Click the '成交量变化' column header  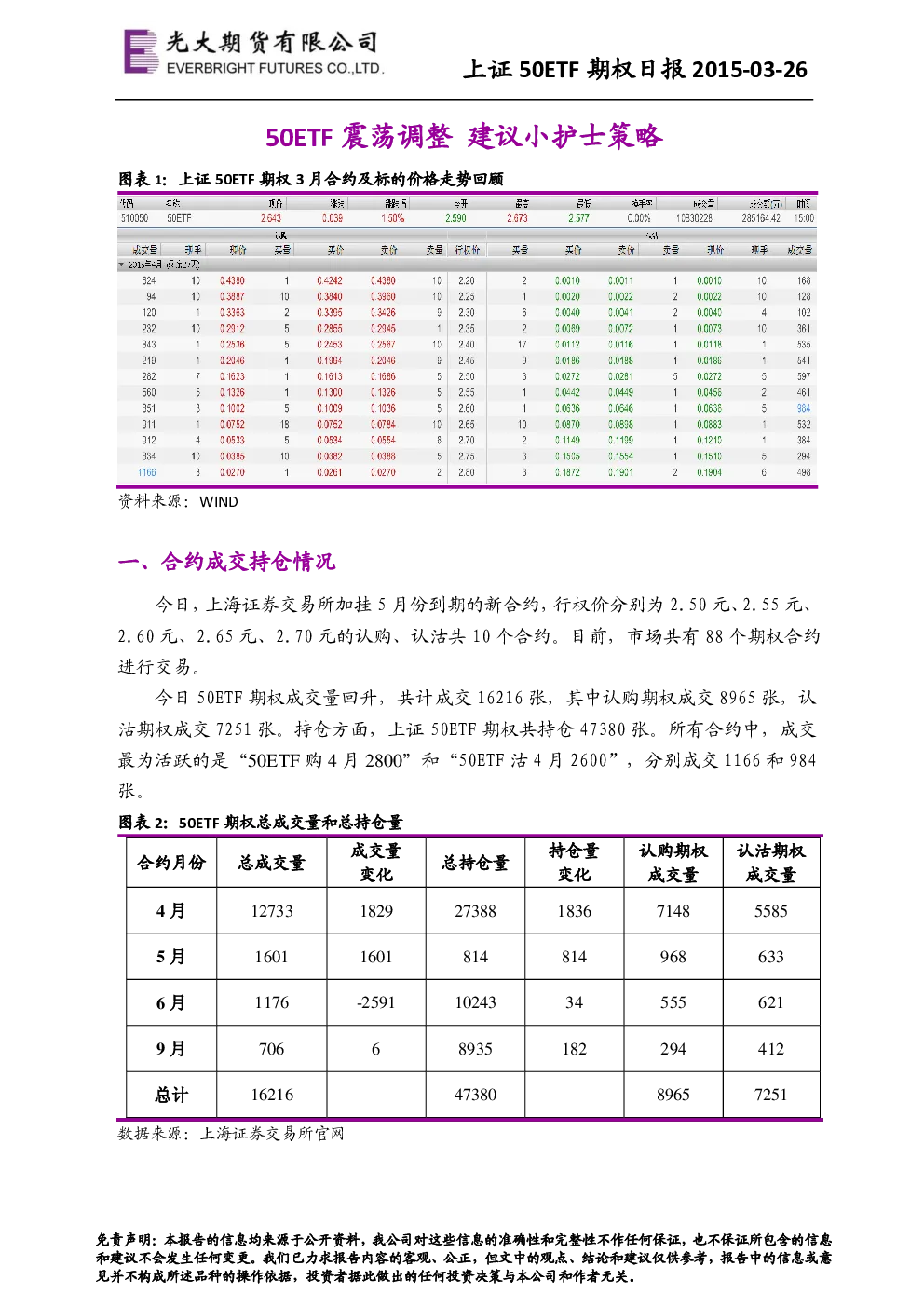[x=376, y=863]
